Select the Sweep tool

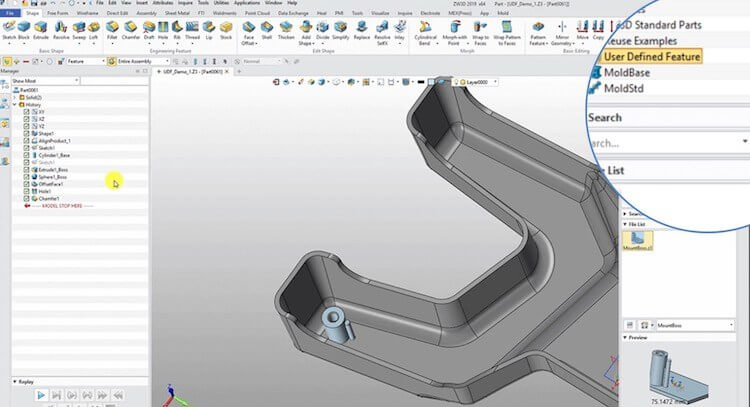click(x=79, y=31)
